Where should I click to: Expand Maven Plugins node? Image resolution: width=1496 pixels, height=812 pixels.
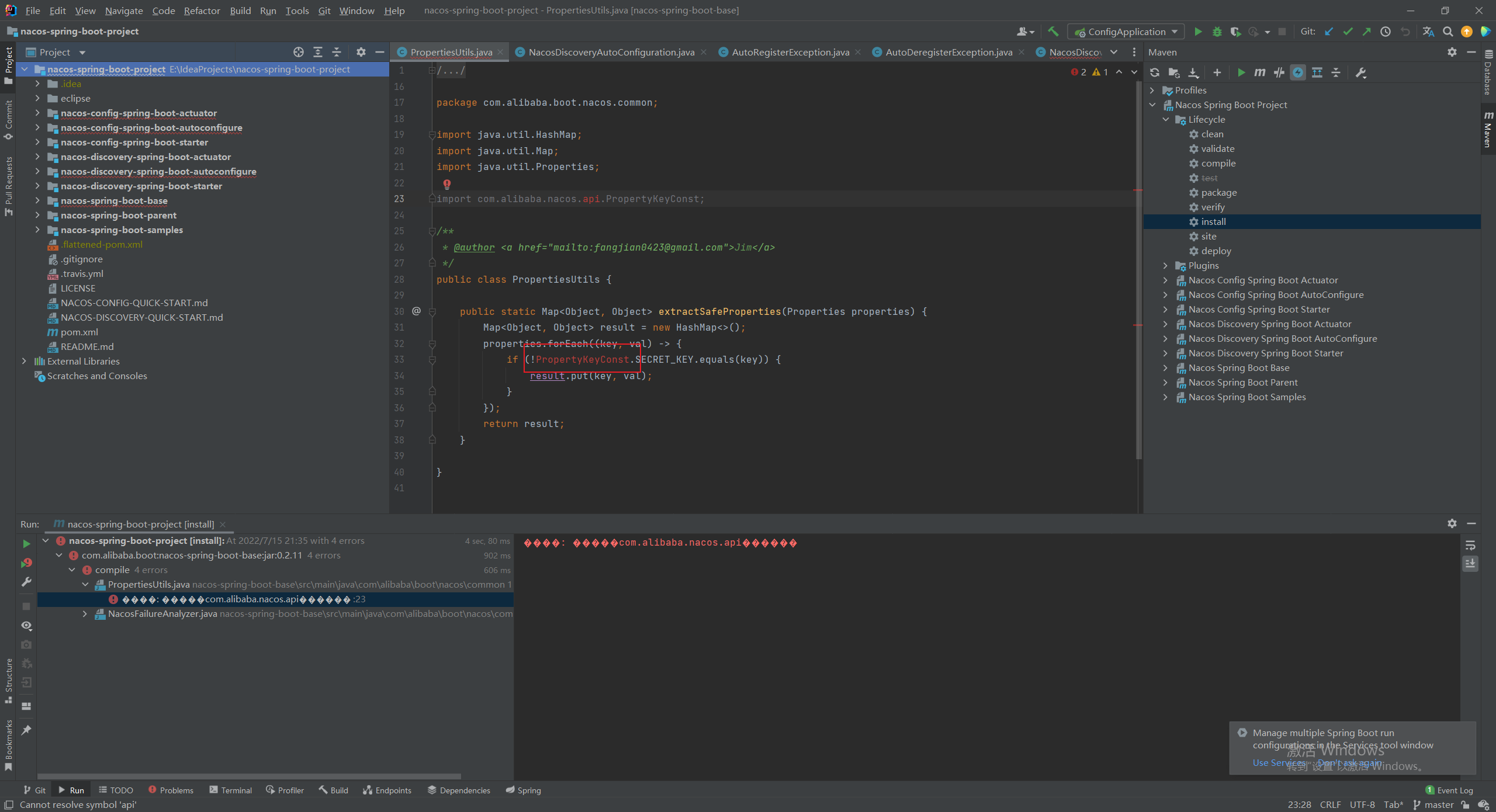pos(1166,265)
